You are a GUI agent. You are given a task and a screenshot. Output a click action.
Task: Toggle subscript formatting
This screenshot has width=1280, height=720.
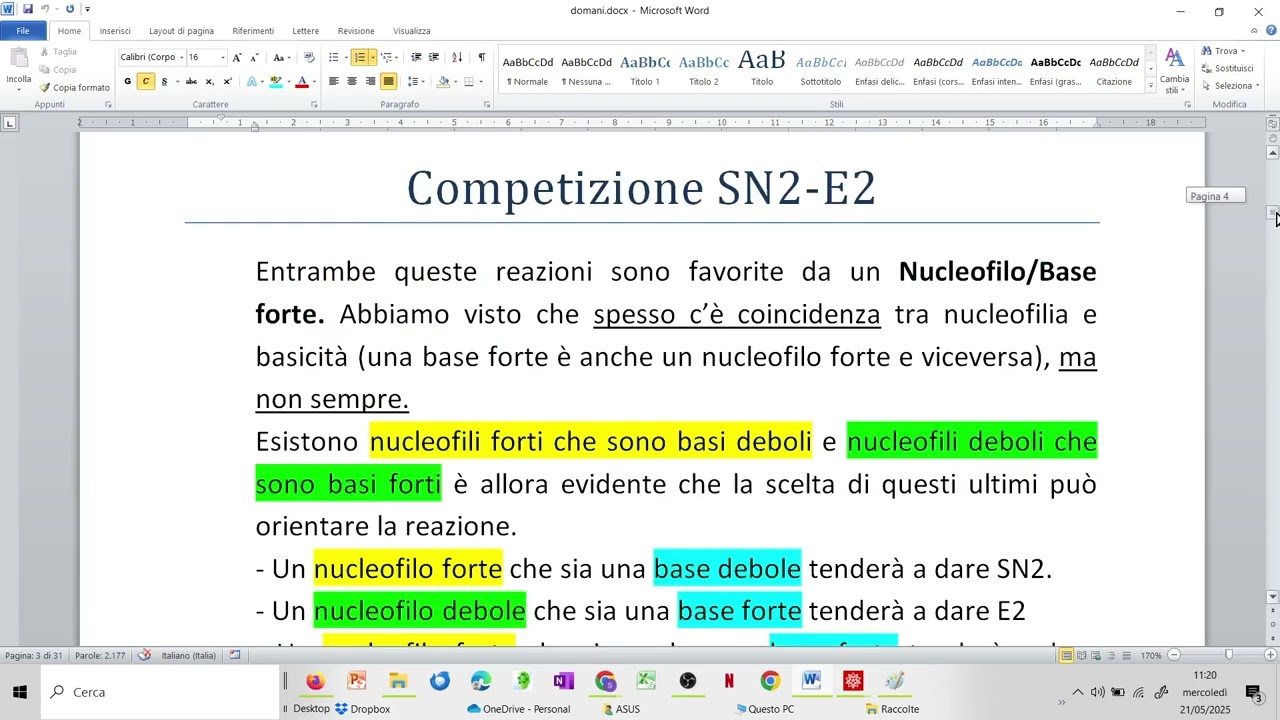tap(209, 81)
